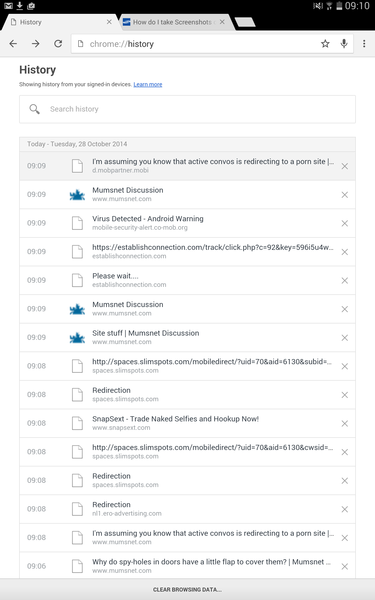Delete the slimspots entry ending with subid=
This screenshot has width=375, height=600.
click(345, 366)
